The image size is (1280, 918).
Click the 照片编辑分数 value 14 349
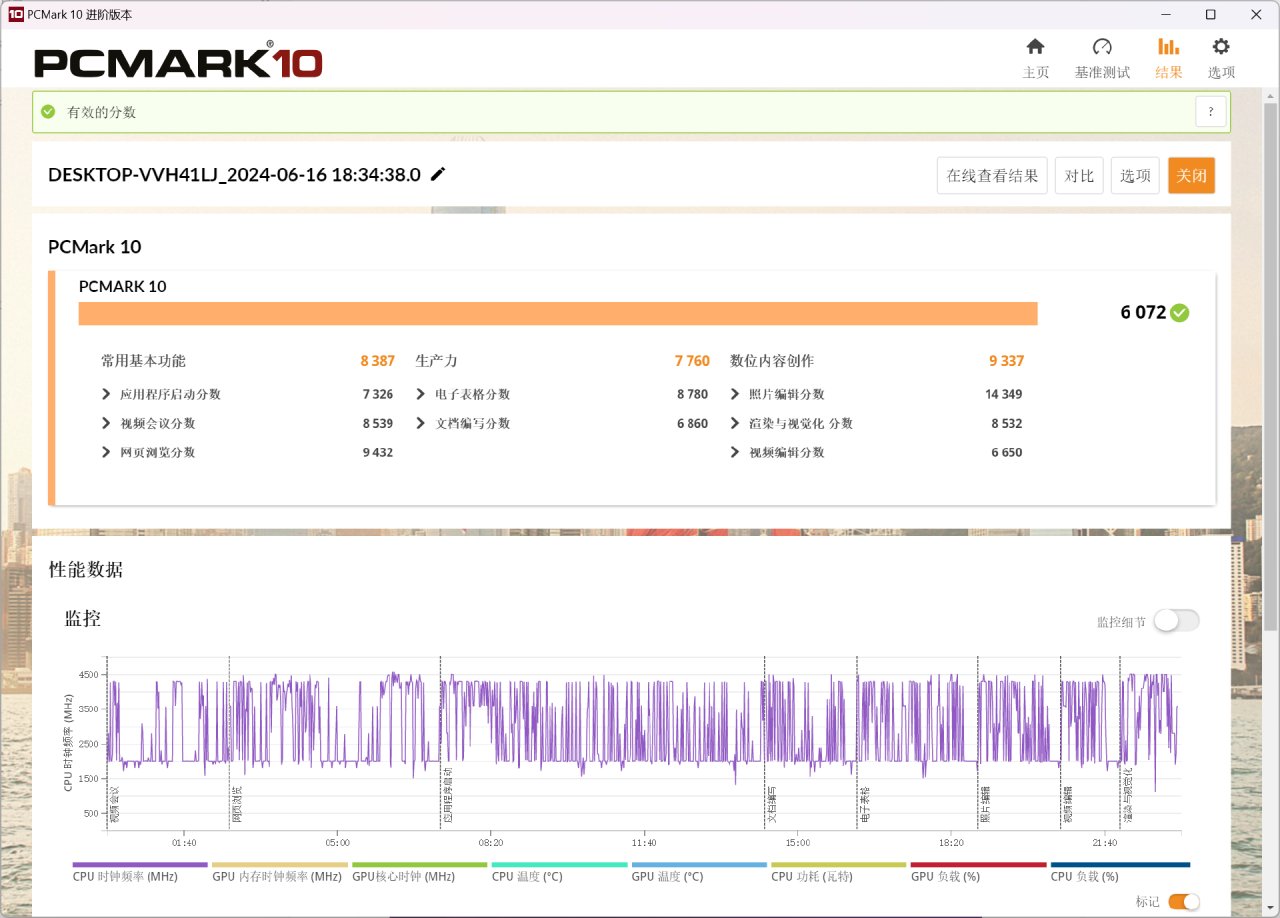(x=1004, y=394)
